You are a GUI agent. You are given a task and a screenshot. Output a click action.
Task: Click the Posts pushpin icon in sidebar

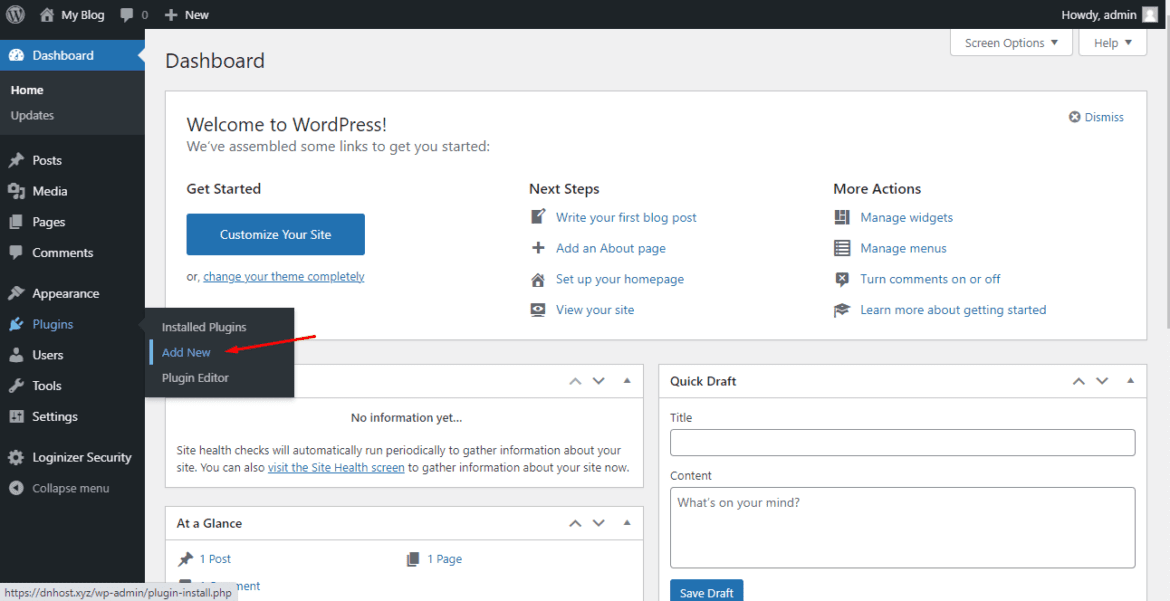coord(16,160)
